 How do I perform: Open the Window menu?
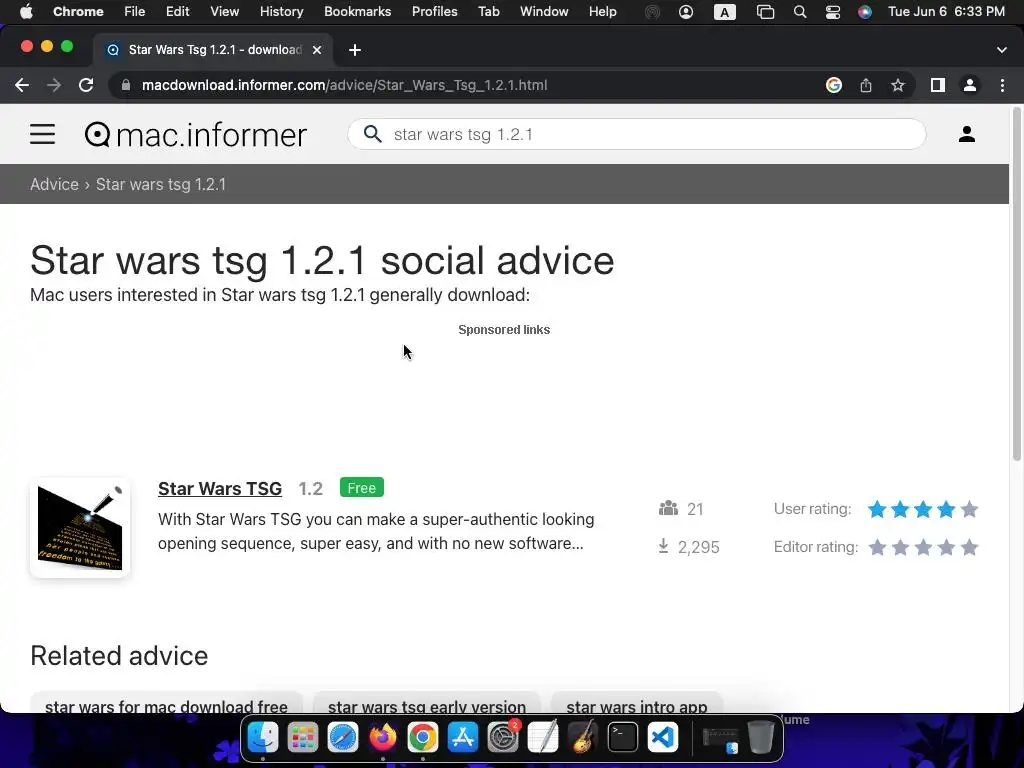pos(544,11)
